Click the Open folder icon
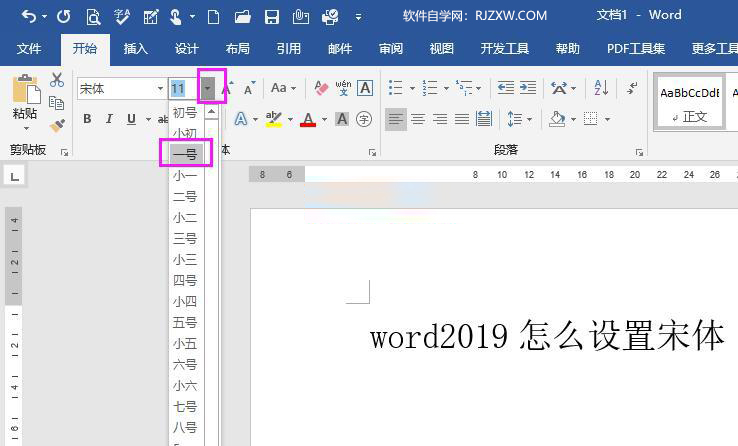 pyautogui.click(x=242, y=17)
